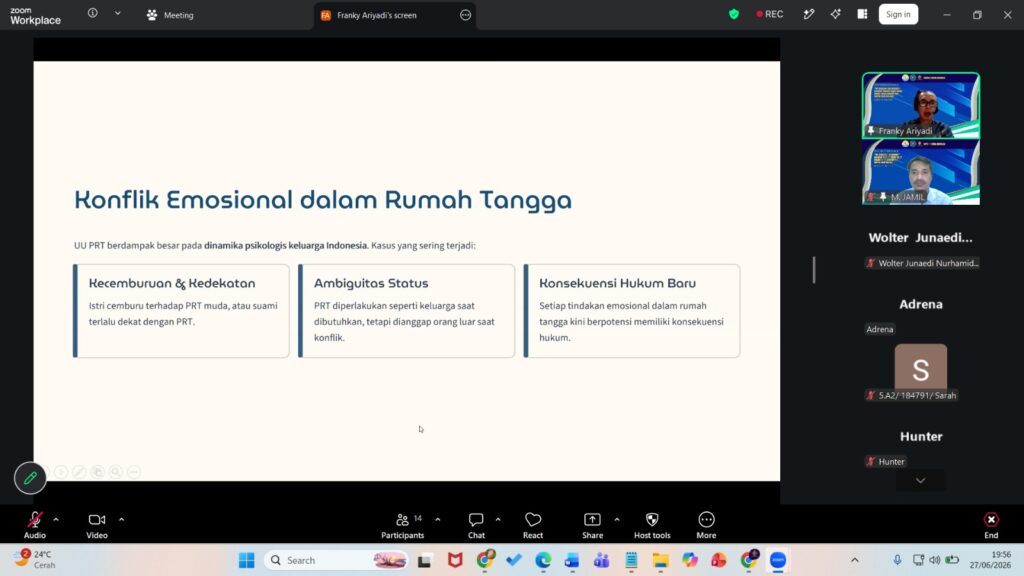The height and width of the screenshot is (576, 1024).
Task: Open the Chat panel
Action: tap(476, 524)
